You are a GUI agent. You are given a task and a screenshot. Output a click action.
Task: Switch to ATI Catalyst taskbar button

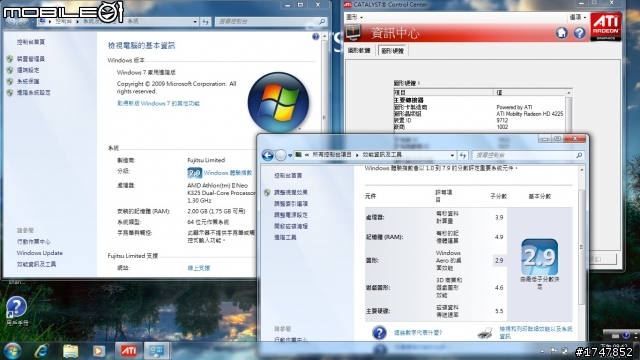click(x=129, y=351)
